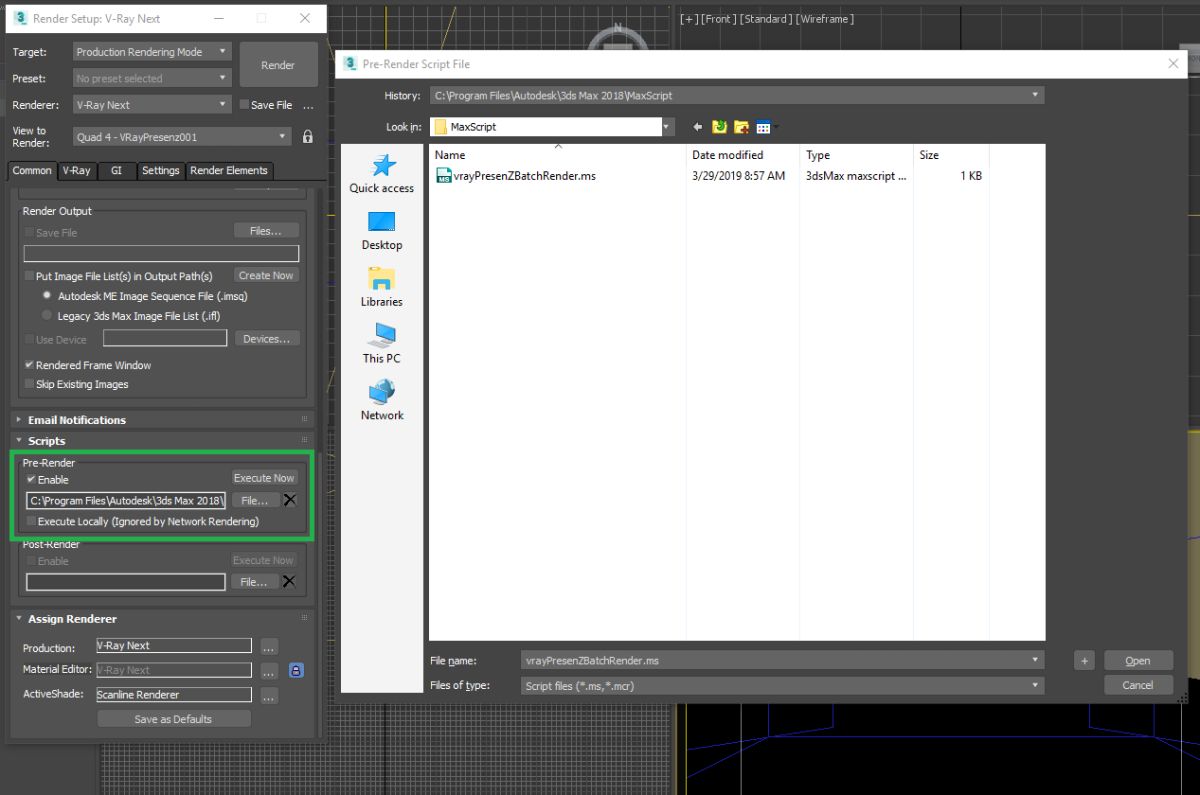Toggle Put Image File List(s) in Output Path(s)

(x=29, y=276)
